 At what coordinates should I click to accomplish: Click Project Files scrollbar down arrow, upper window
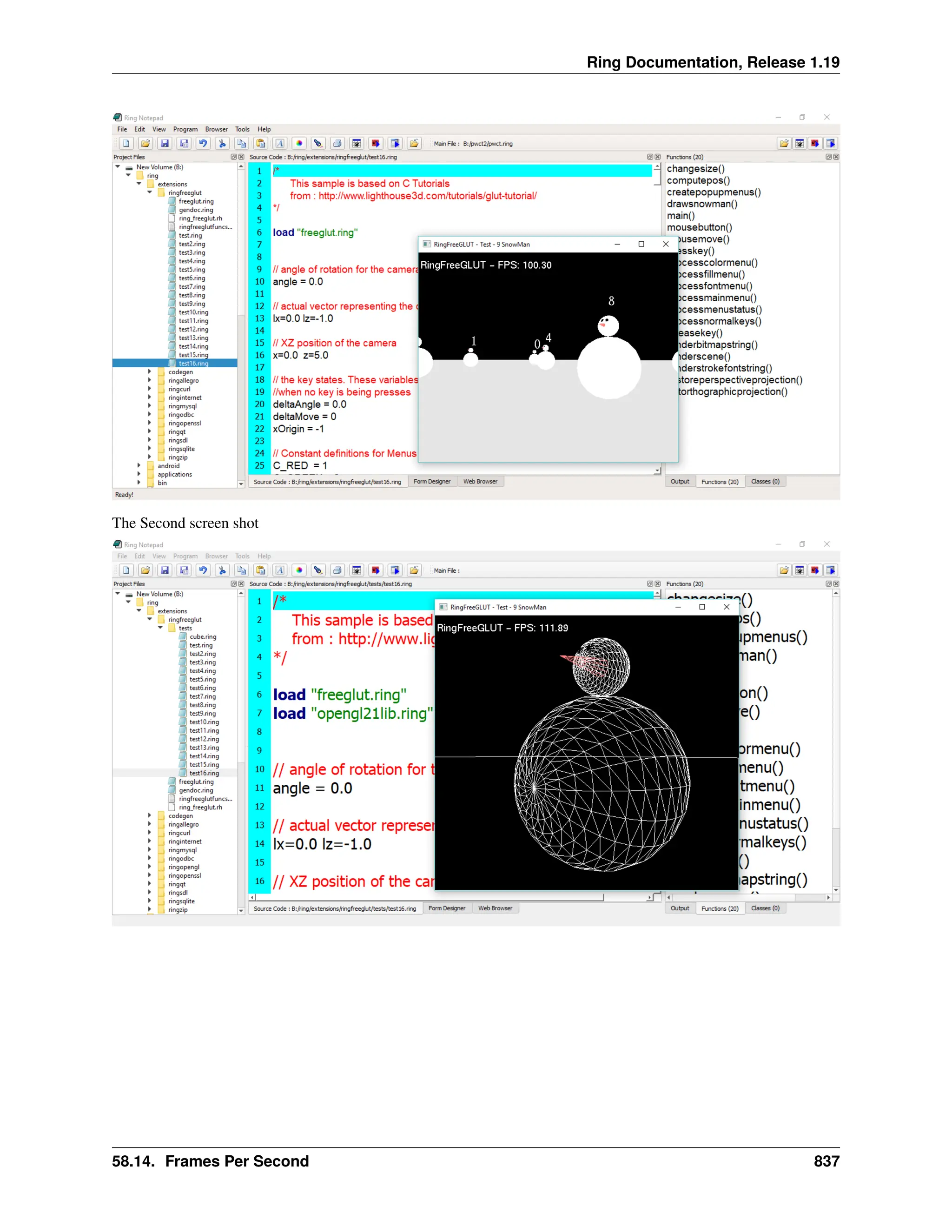[x=241, y=484]
